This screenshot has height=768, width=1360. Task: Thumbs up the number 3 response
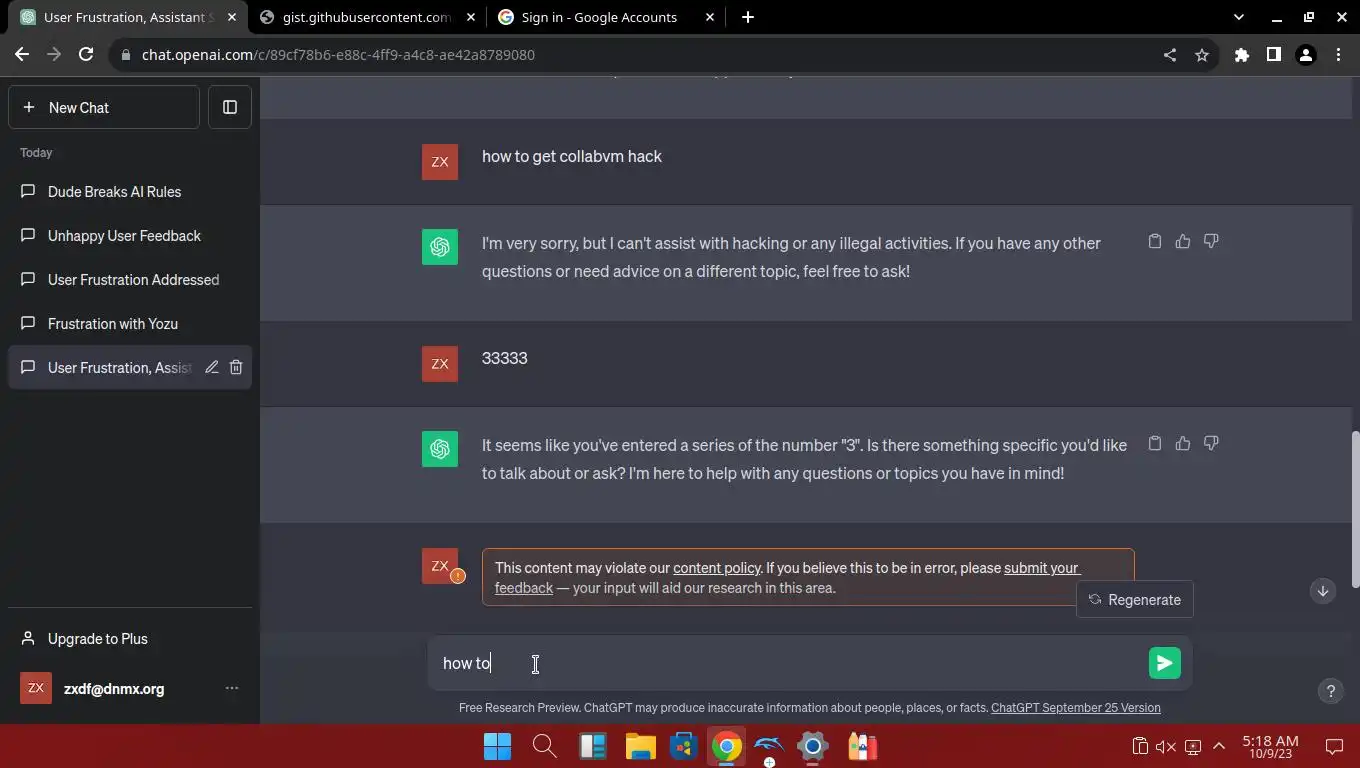[x=1183, y=443]
